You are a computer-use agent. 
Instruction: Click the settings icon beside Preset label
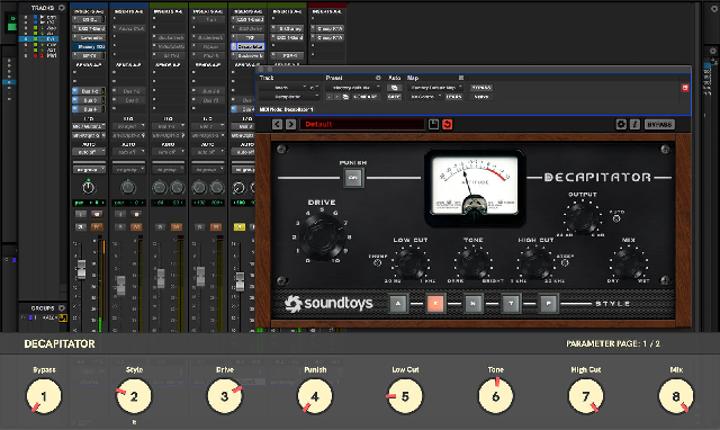tap(378, 78)
